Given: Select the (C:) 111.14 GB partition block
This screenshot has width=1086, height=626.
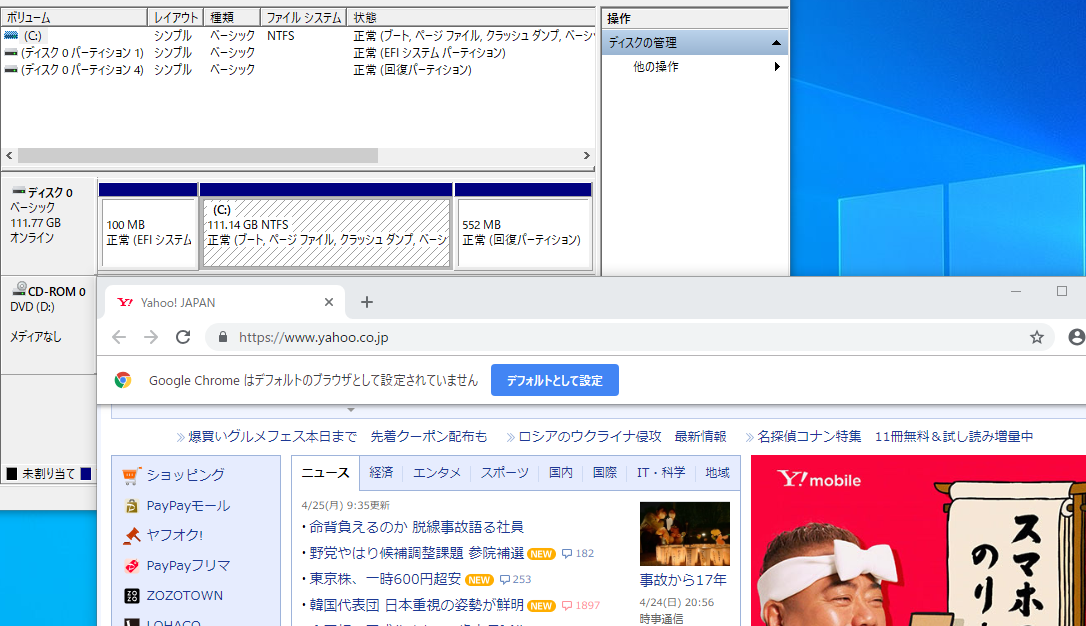Looking at the screenshot, I should (x=326, y=233).
